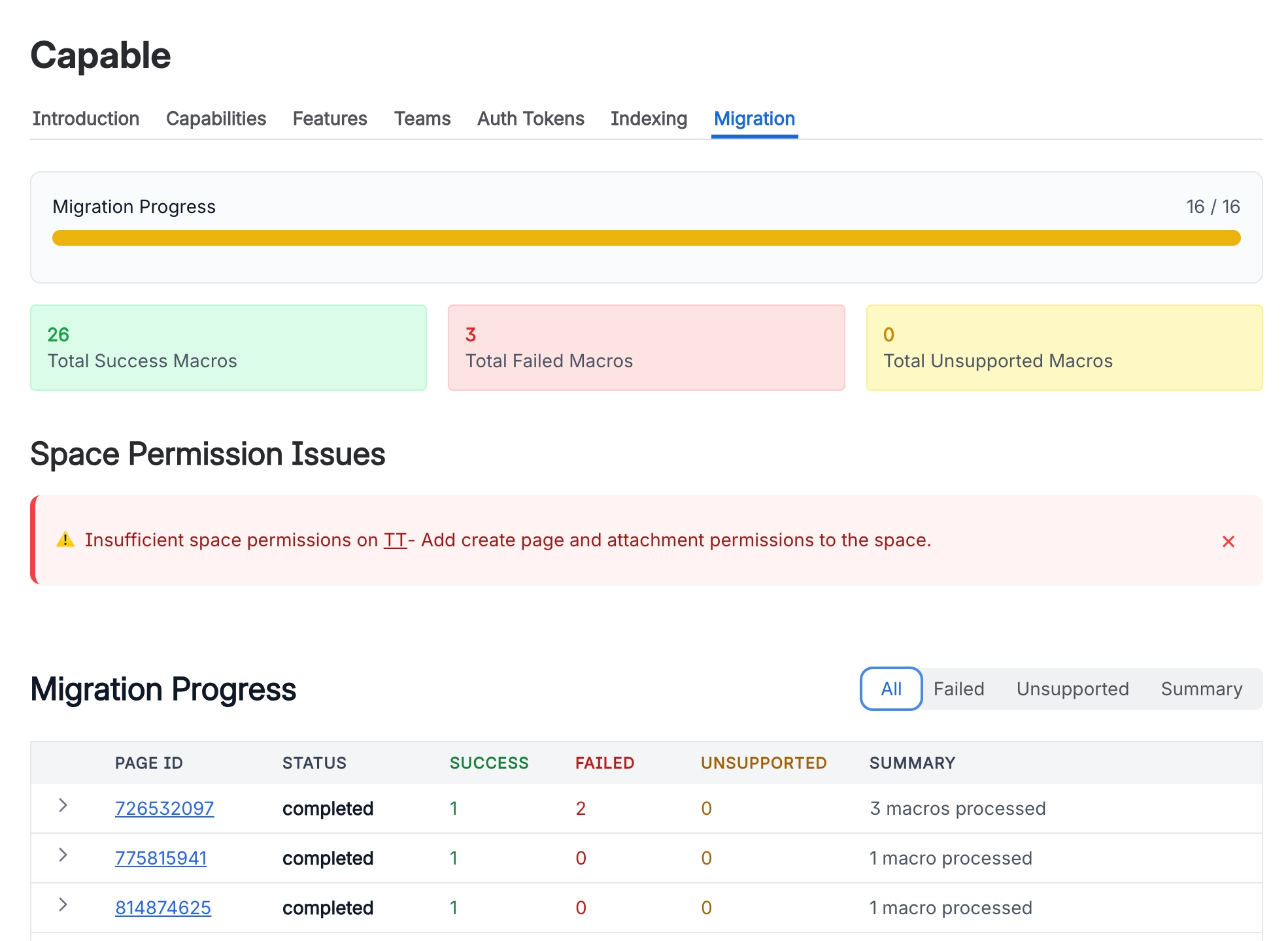Switch to the Indexing tab
The height and width of the screenshot is (941, 1288).
pos(648,119)
